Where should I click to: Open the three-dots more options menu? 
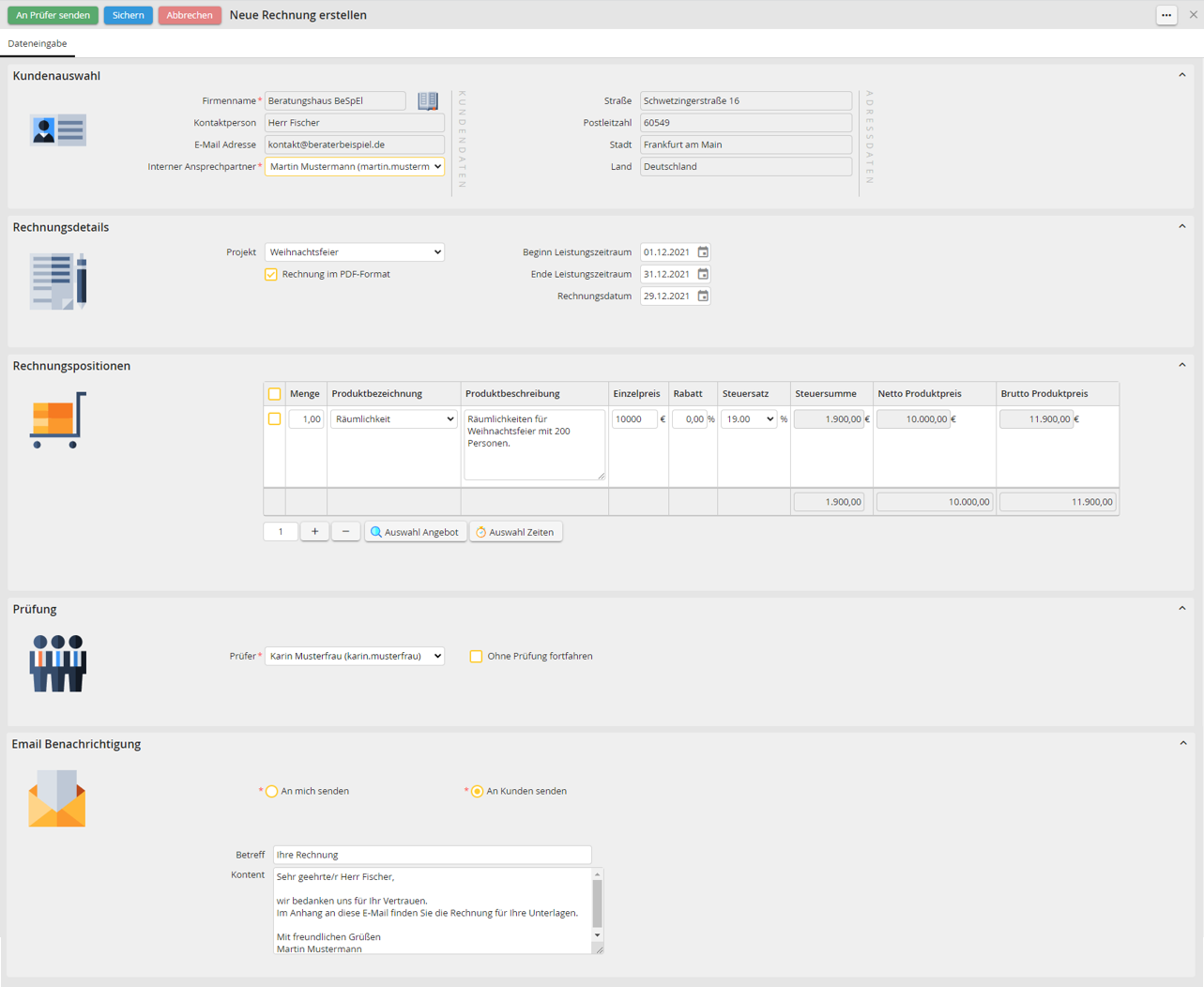pos(1166,15)
